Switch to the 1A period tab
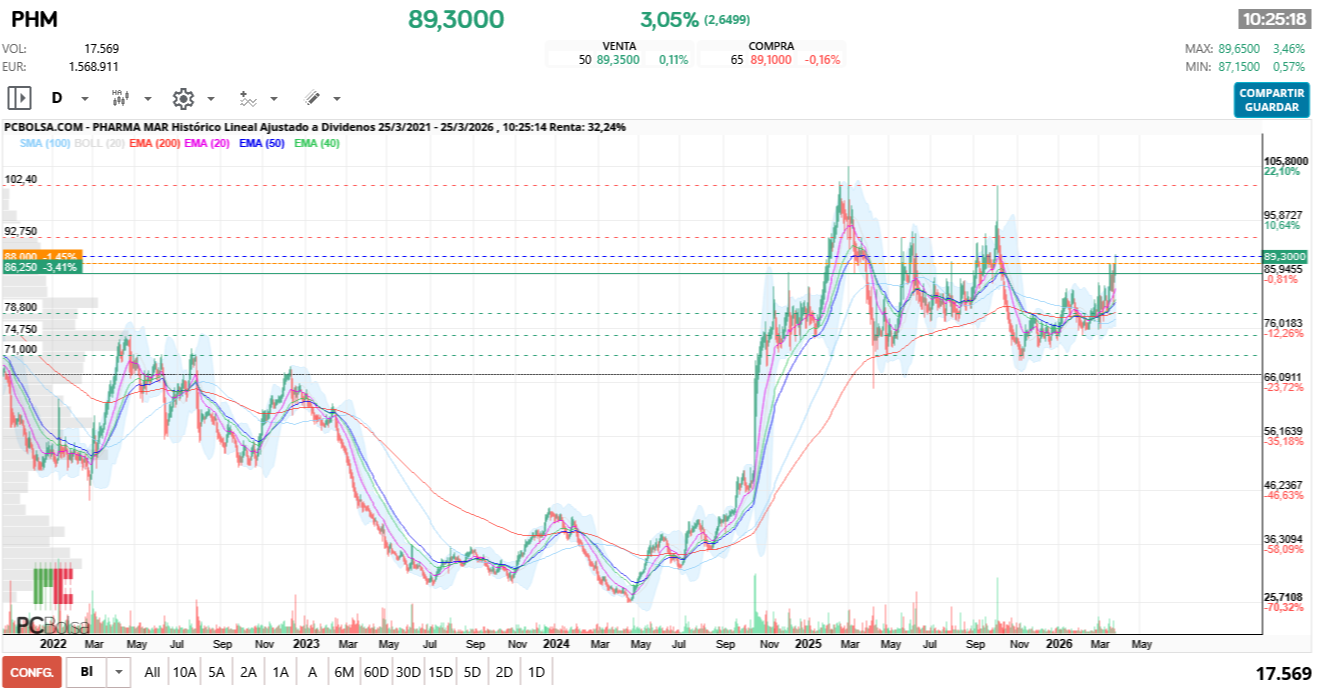This screenshot has height=693, width=1325. point(281,673)
